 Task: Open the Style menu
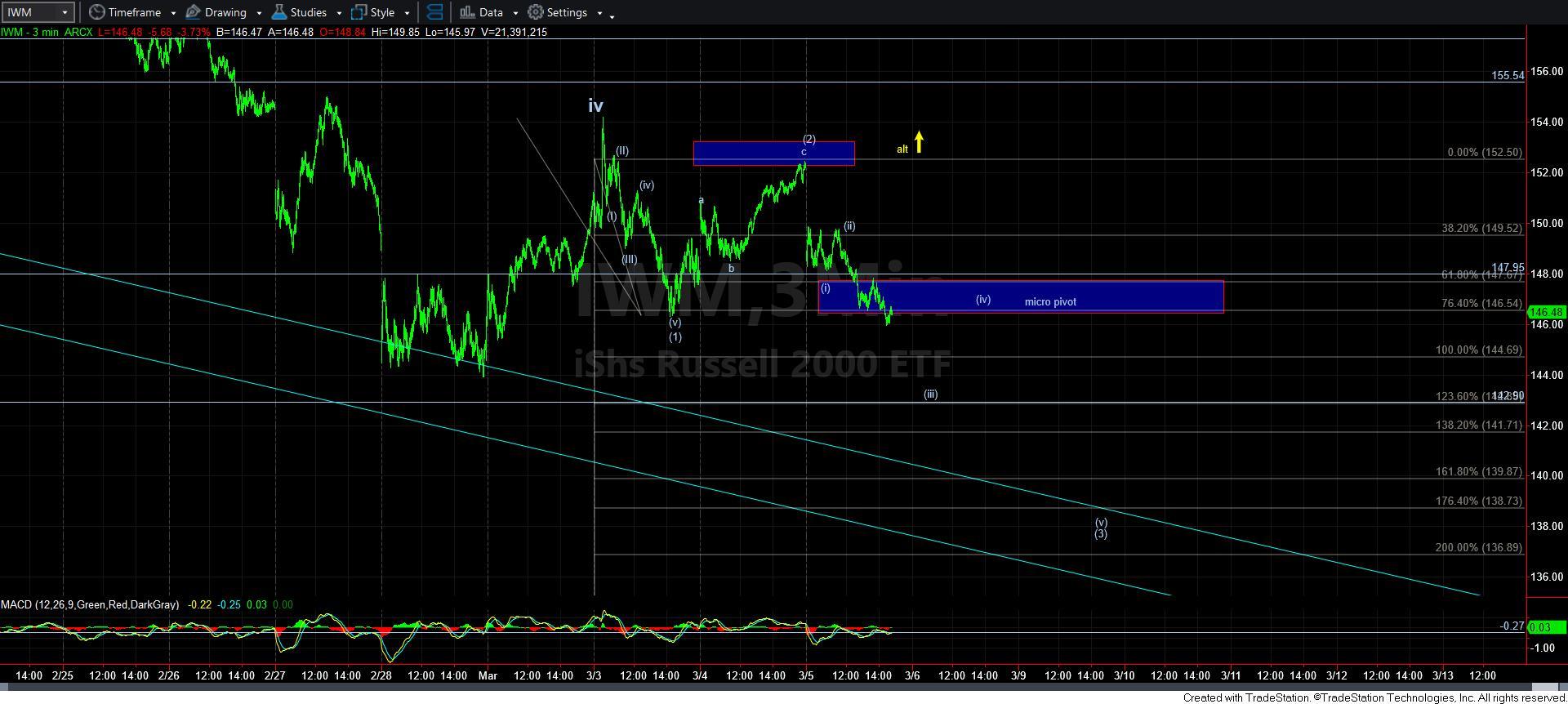click(x=381, y=12)
